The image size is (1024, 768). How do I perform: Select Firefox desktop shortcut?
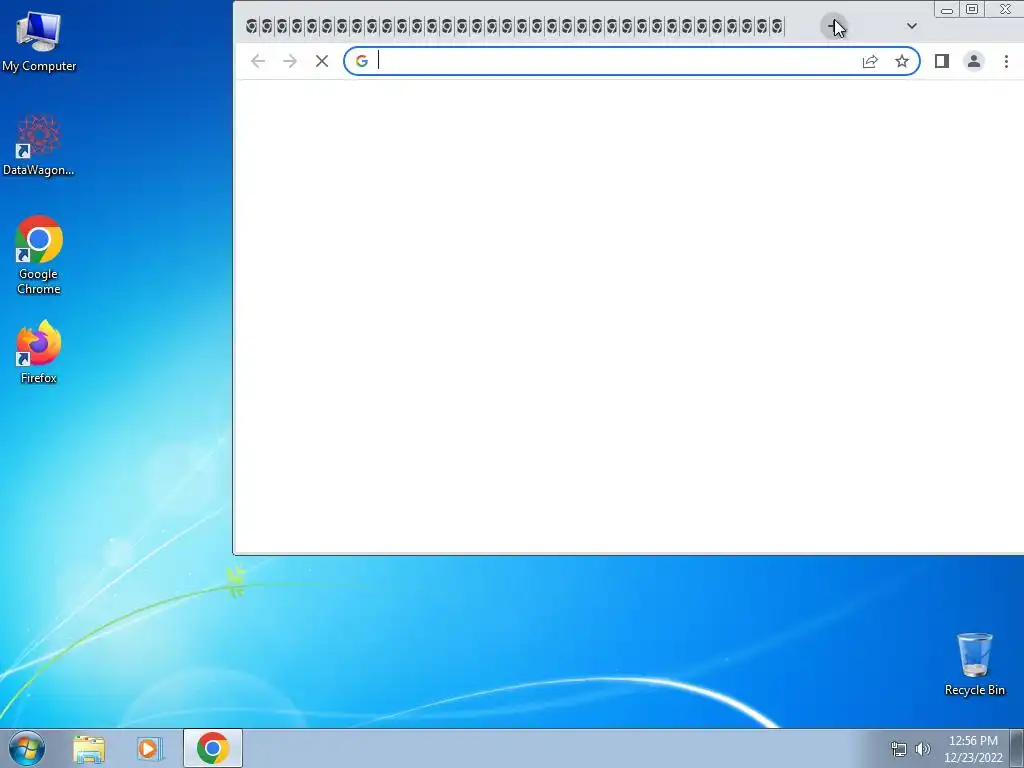pyautogui.click(x=39, y=352)
